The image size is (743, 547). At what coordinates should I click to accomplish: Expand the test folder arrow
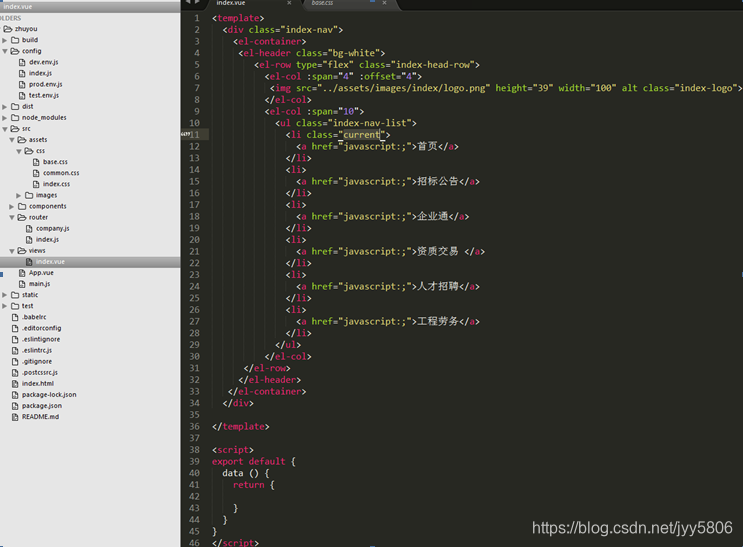(5, 306)
